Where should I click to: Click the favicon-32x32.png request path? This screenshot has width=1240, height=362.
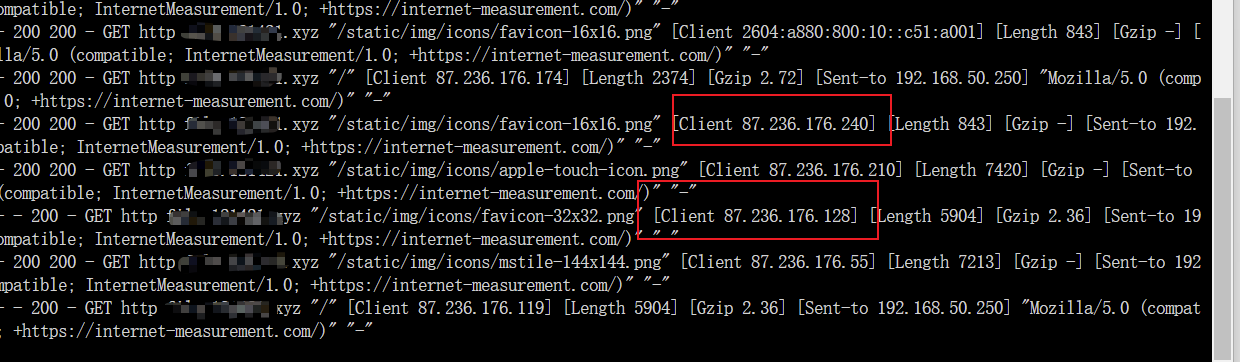click(x=476, y=215)
